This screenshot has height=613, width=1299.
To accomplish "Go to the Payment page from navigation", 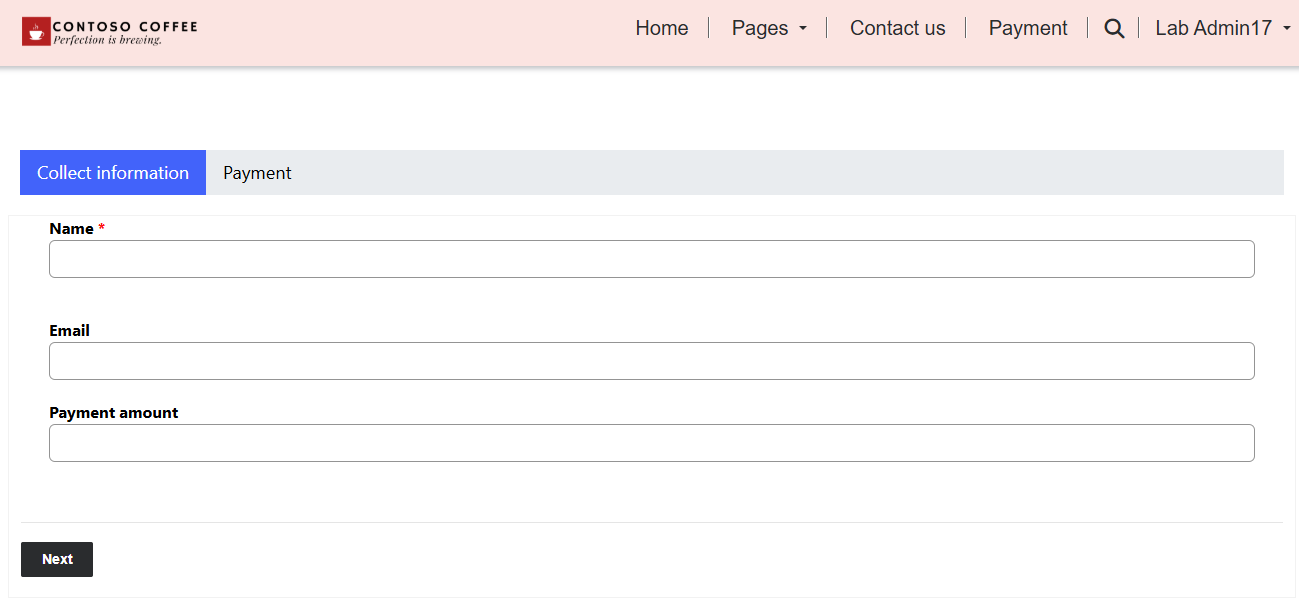I will point(1027,28).
